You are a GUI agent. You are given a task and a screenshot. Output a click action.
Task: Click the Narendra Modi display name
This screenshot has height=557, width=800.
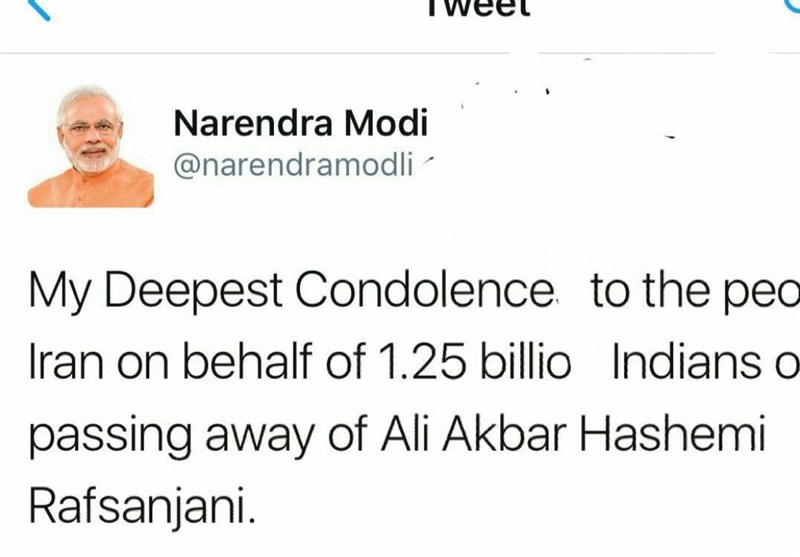tap(300, 124)
